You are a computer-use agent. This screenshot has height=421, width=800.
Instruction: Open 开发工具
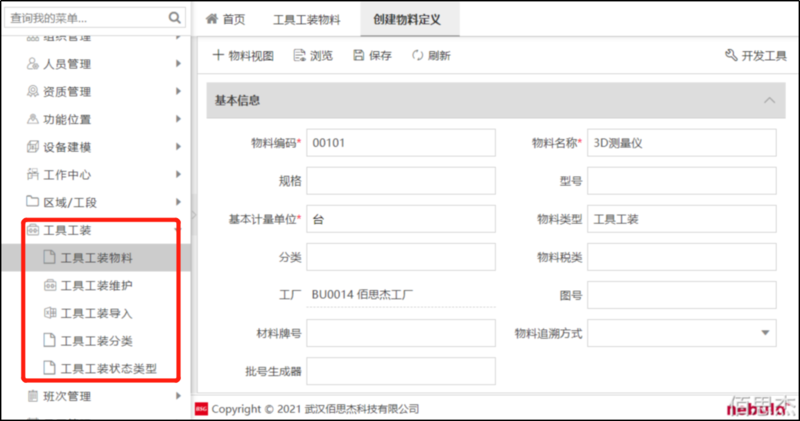click(x=756, y=55)
